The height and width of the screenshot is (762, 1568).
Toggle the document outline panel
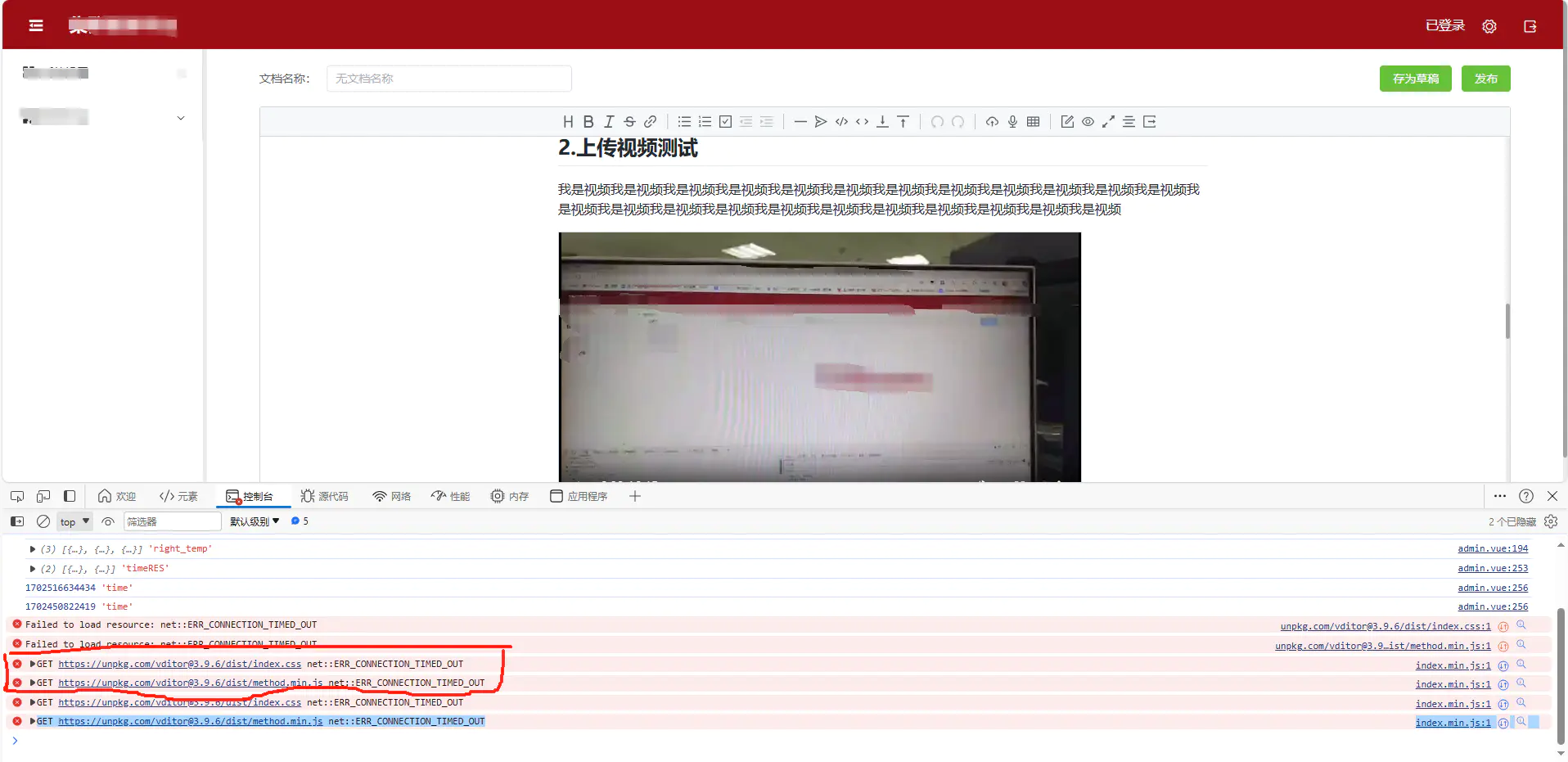tap(1129, 122)
